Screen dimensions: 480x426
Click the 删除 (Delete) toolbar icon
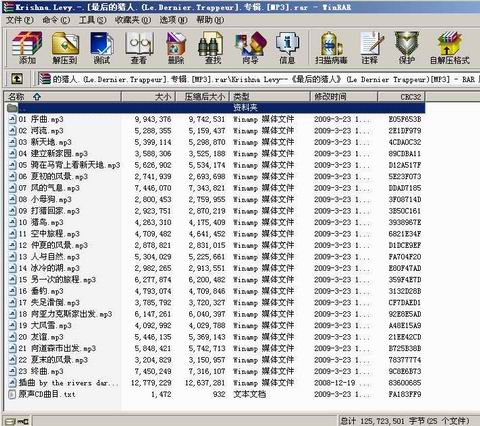click(176, 47)
